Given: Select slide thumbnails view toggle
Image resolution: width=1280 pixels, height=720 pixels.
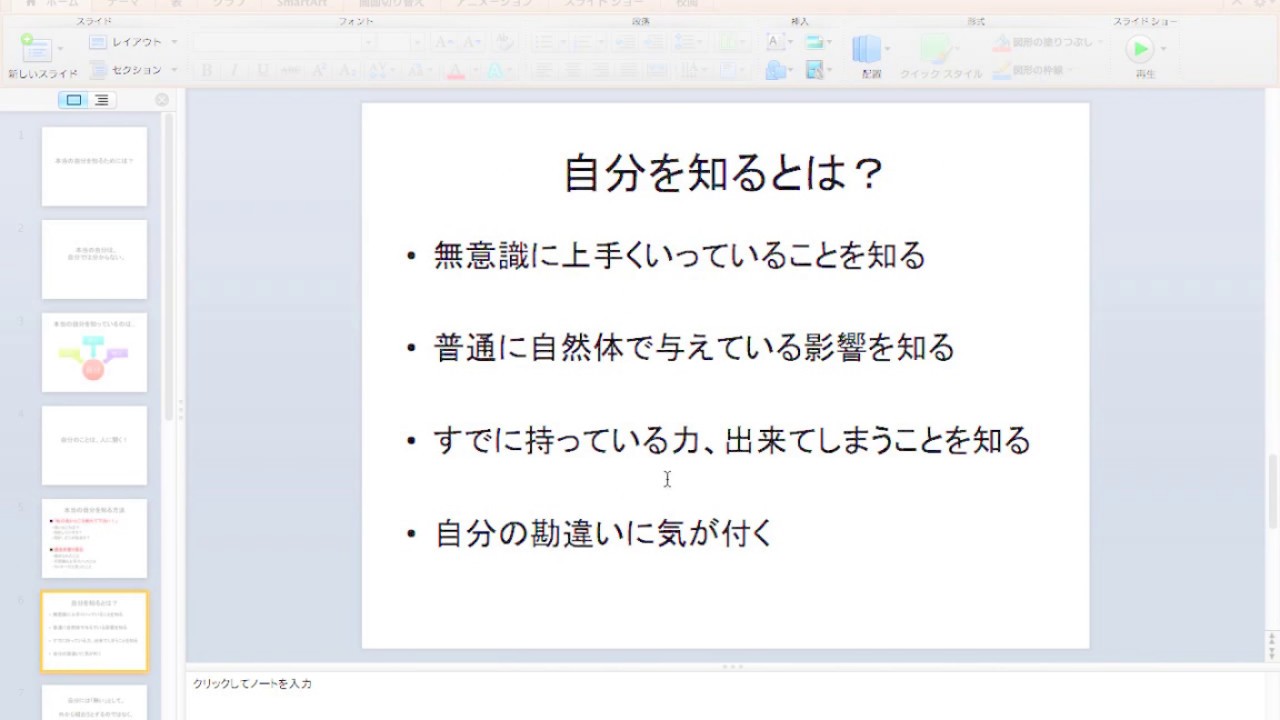Looking at the screenshot, I should click(x=74, y=100).
